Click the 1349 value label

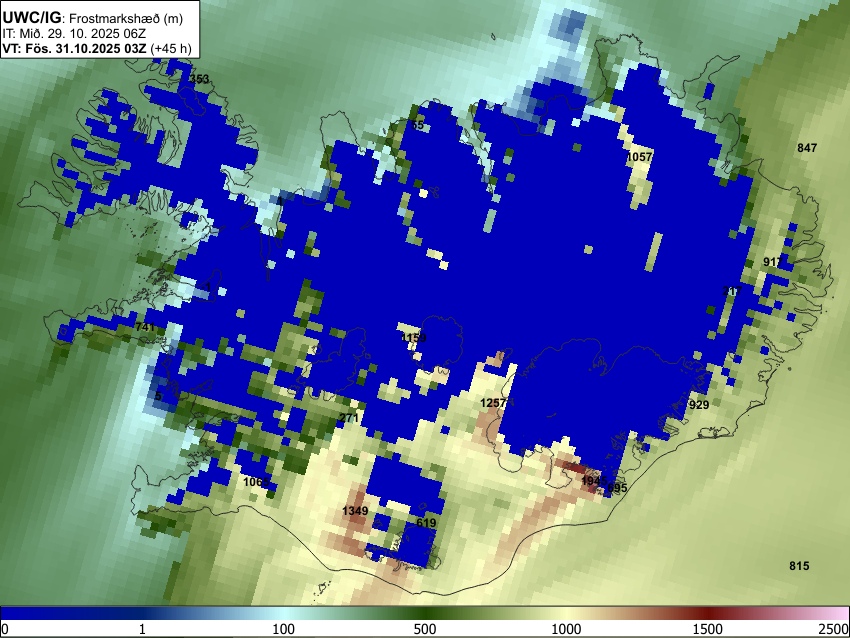[355, 511]
